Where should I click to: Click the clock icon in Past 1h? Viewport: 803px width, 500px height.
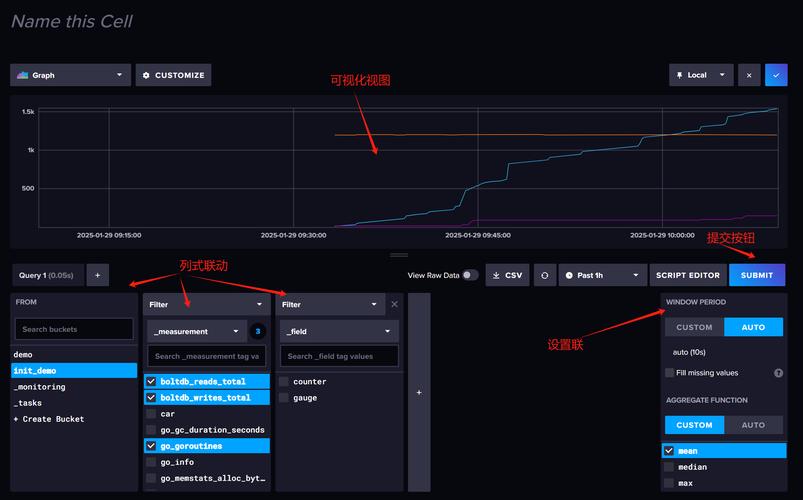(x=569, y=275)
